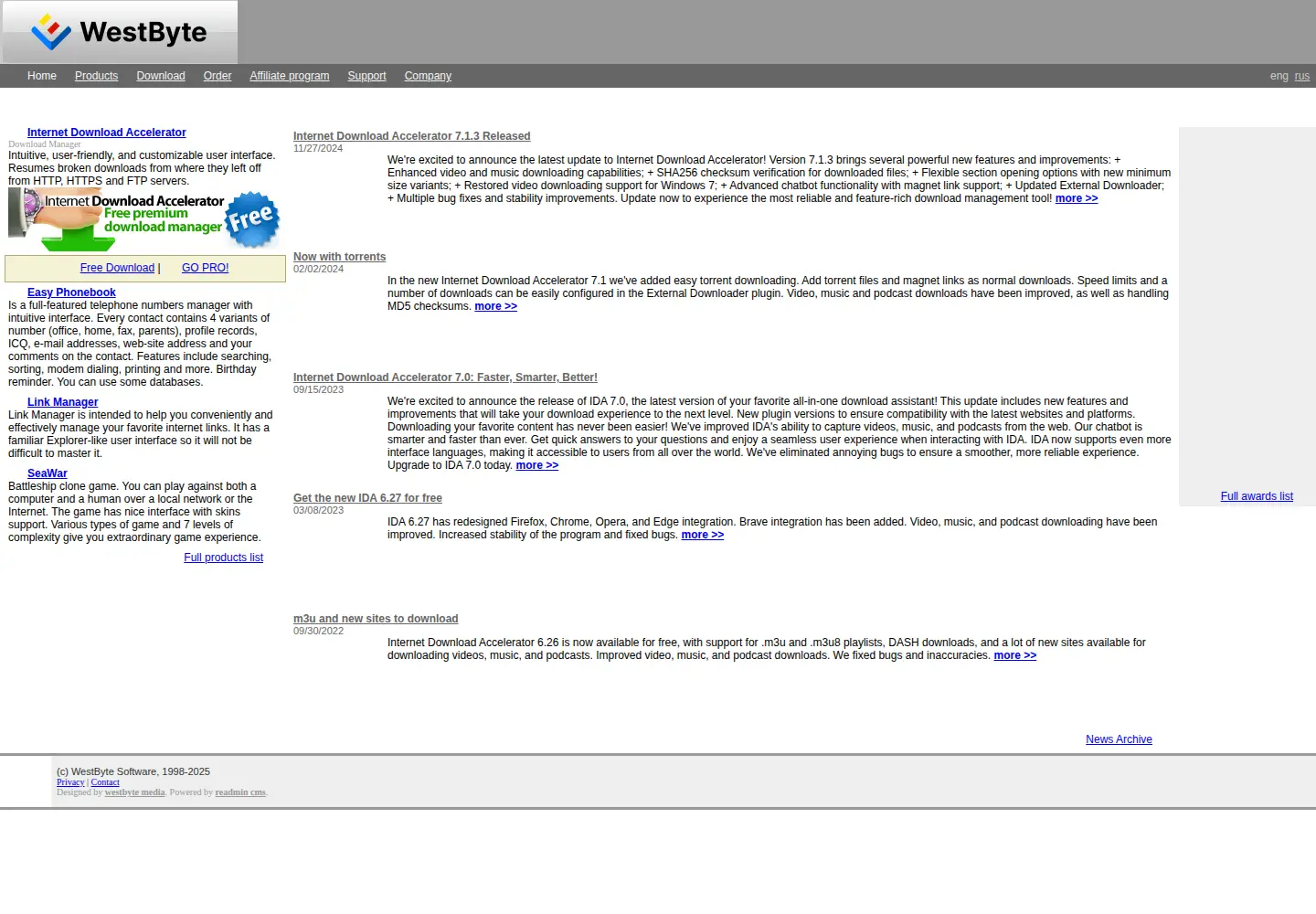Click the Free Download link
This screenshot has width=1316, height=914.
[117, 268]
